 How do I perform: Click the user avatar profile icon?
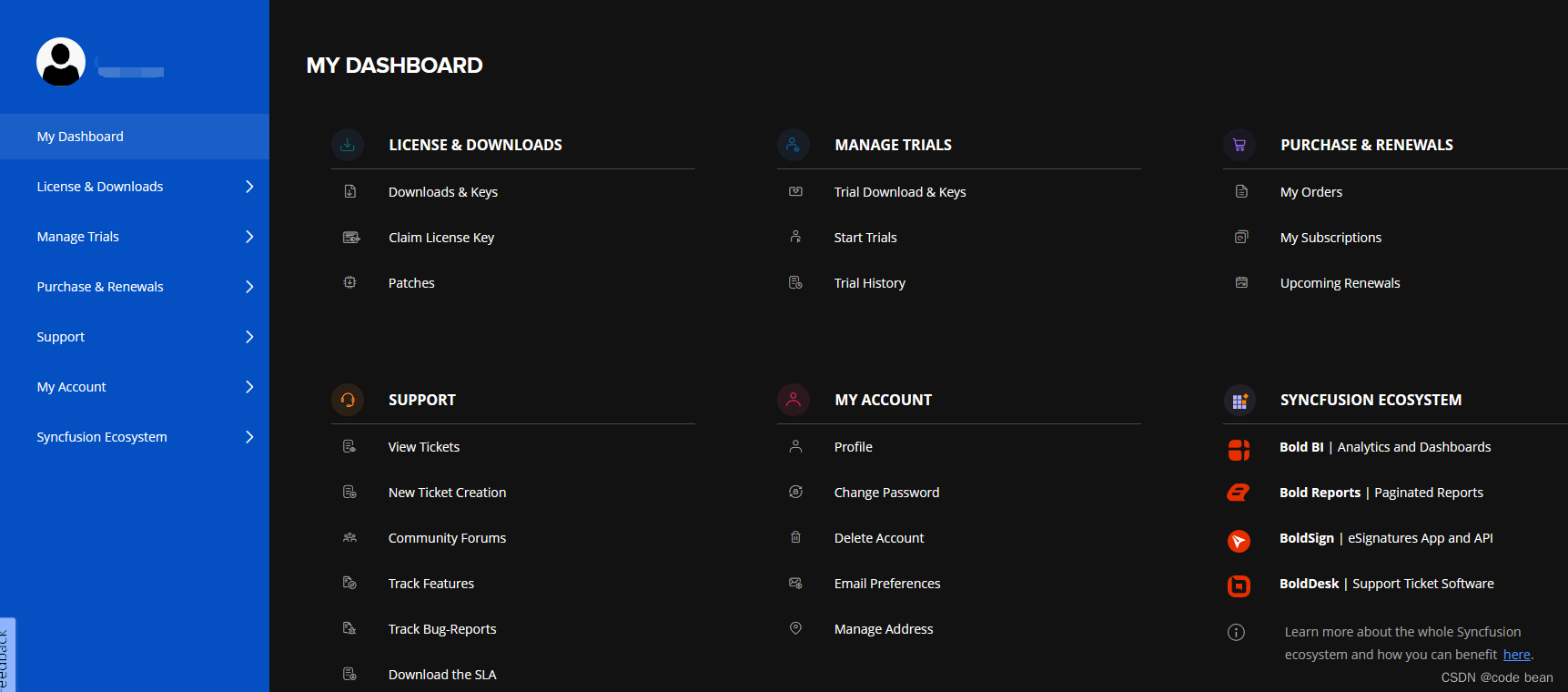click(61, 62)
